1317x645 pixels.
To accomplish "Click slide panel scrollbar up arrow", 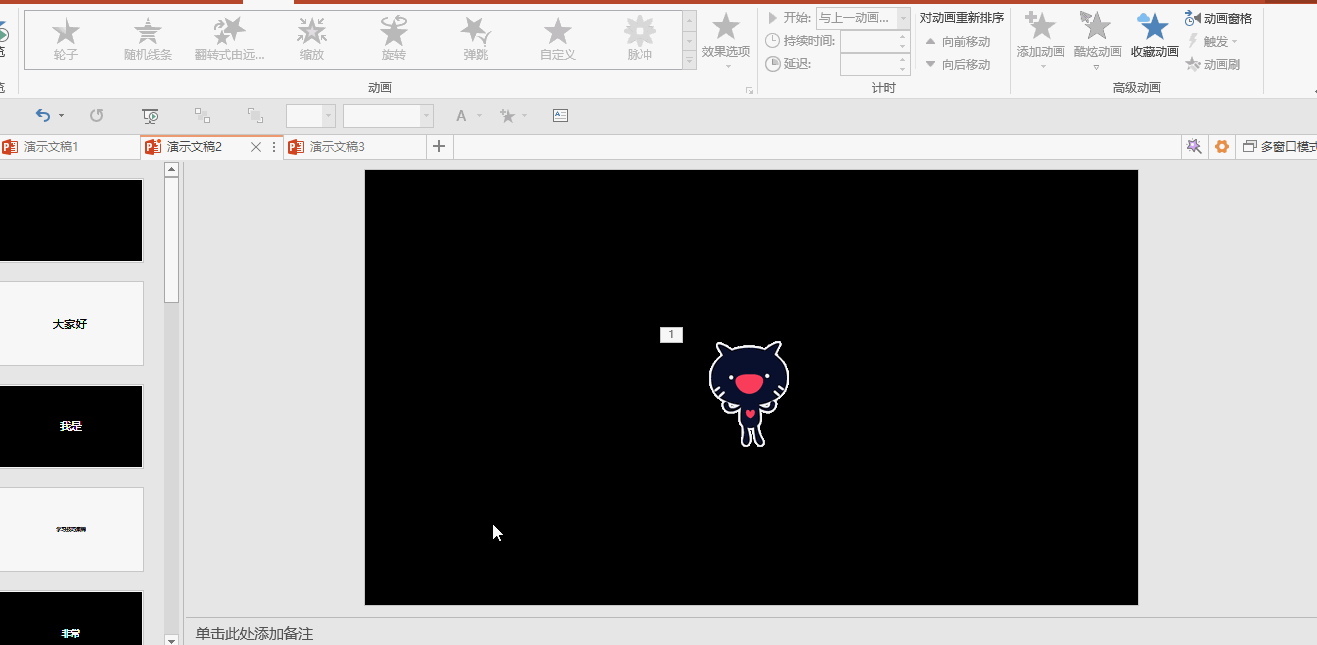I will (x=171, y=170).
